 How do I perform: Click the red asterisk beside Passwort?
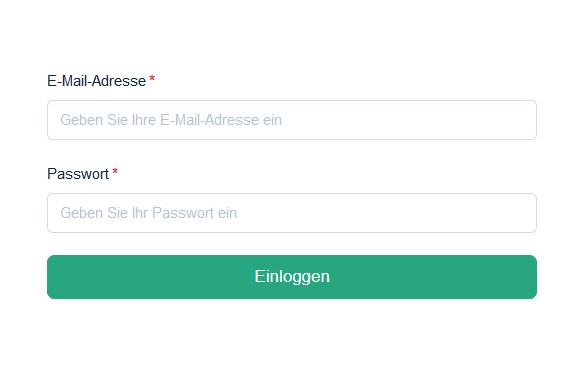(115, 172)
